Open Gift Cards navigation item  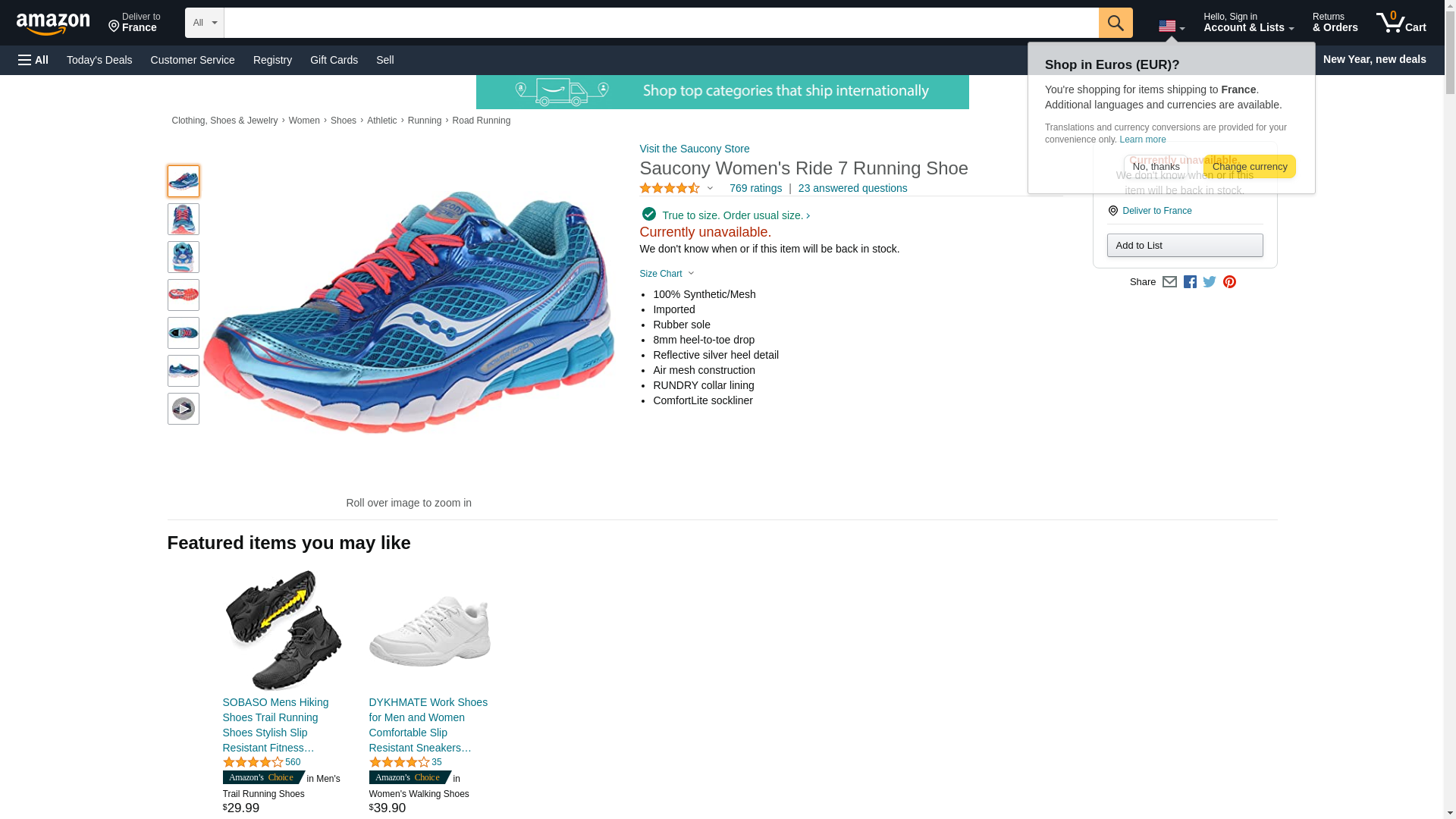[334, 60]
